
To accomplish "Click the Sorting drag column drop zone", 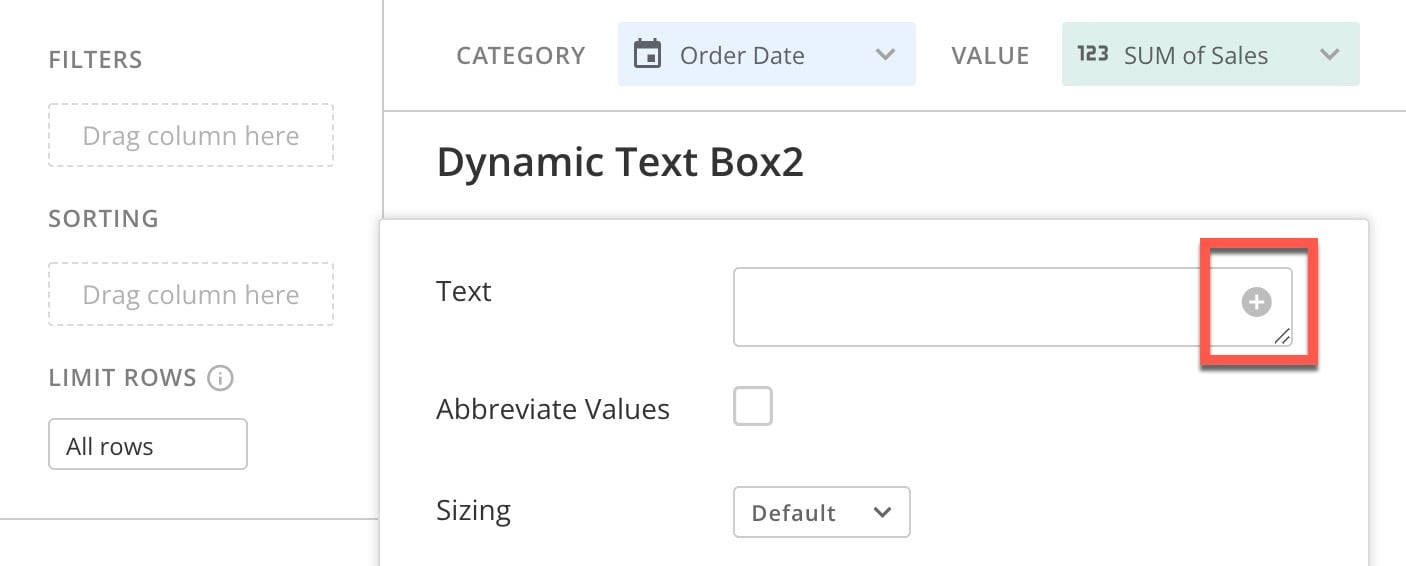I will (x=191, y=294).
